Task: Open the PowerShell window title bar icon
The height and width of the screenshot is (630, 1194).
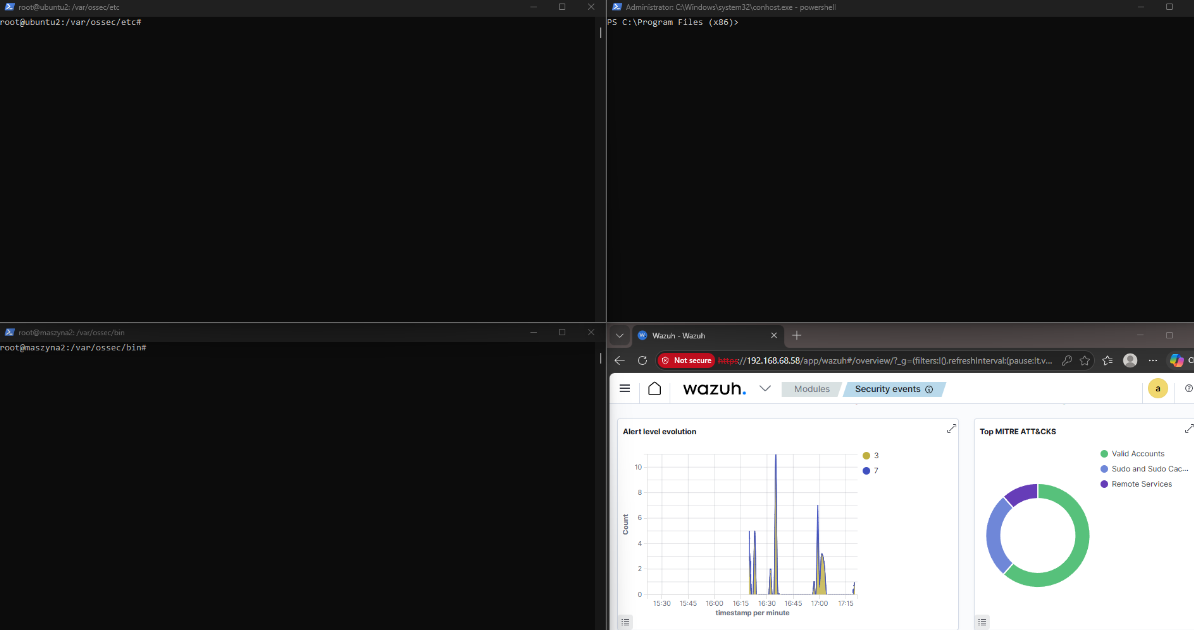Action: coord(617,7)
